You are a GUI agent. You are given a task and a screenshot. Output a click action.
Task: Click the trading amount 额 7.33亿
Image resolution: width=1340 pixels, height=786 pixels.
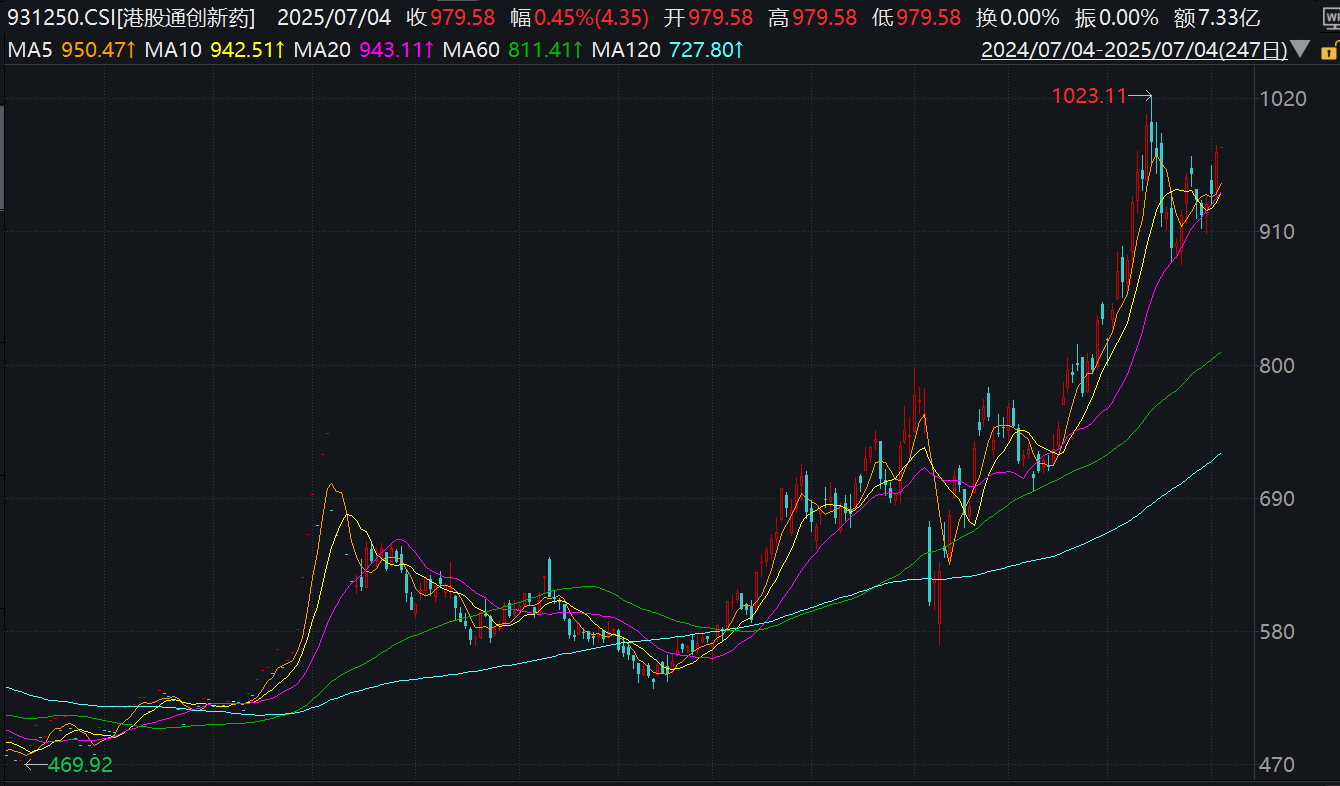1217,17
